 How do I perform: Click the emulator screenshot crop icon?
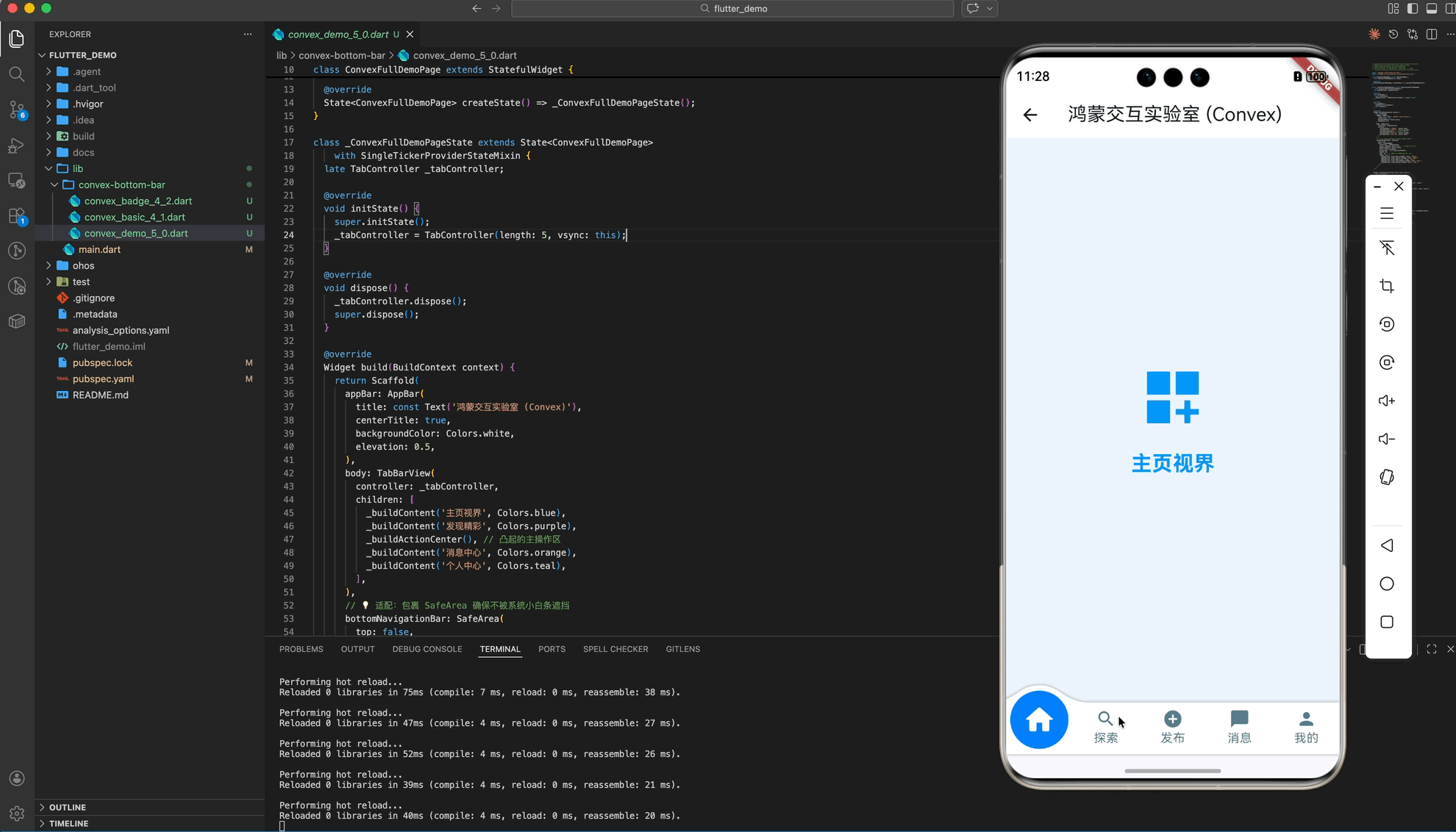(1386, 286)
